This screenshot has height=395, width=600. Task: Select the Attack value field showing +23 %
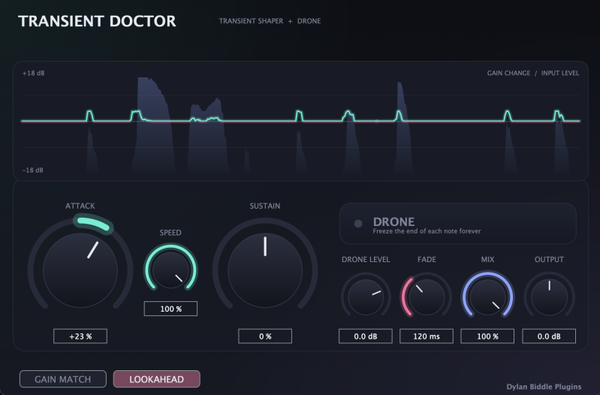coord(80,336)
